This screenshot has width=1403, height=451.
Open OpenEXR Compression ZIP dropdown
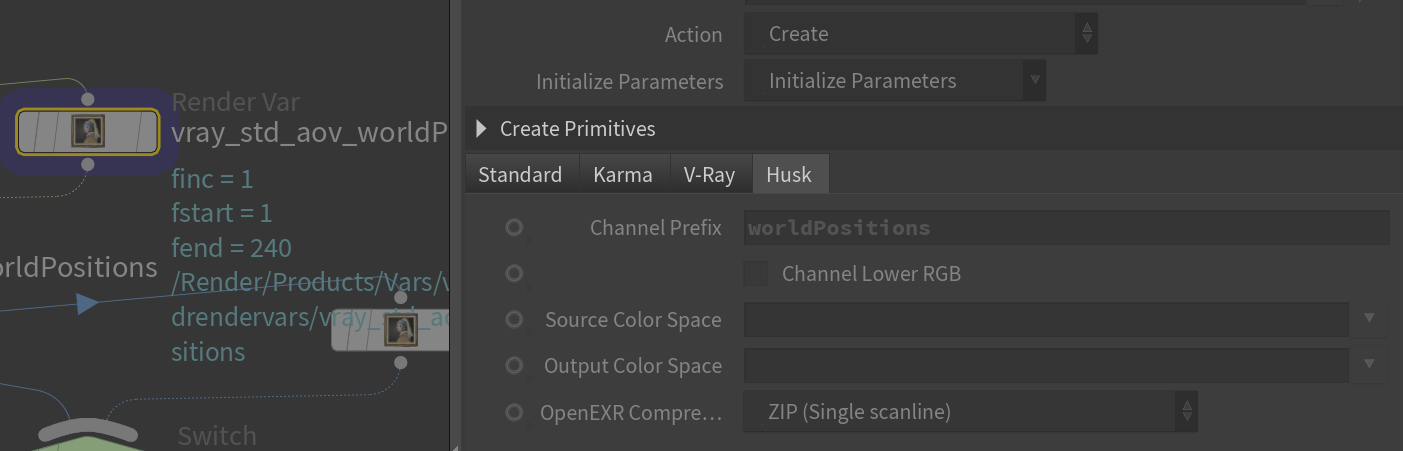tap(970, 412)
